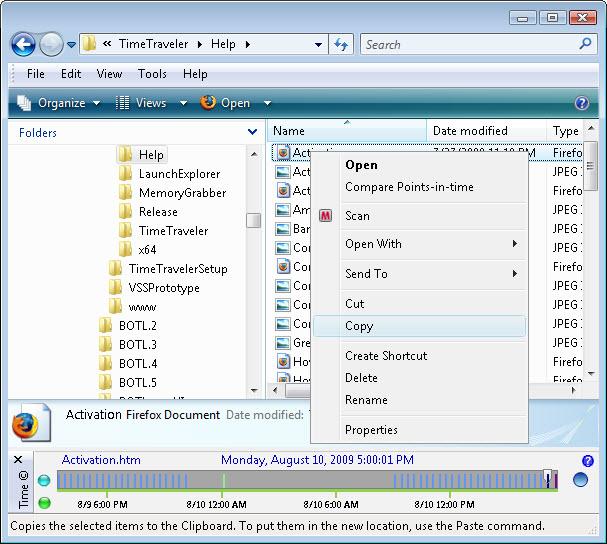Image resolution: width=607 pixels, height=544 pixels.
Task: Click inside the Search input field
Action: click(x=470, y=45)
